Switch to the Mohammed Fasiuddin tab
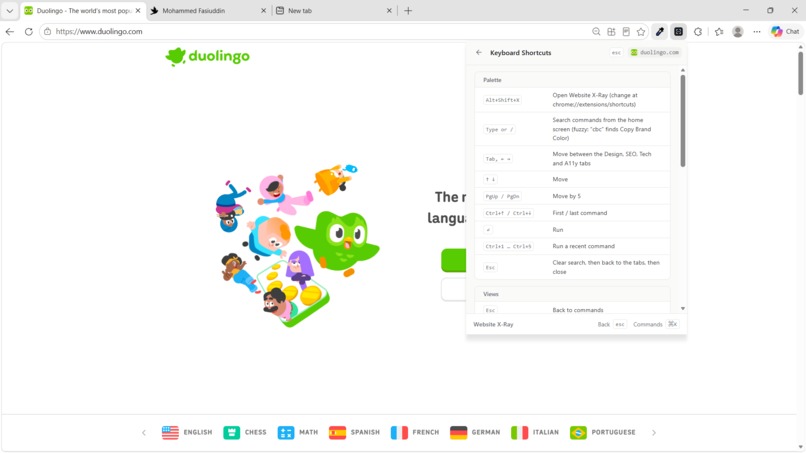Viewport: 806px width, 453px height. point(207,10)
